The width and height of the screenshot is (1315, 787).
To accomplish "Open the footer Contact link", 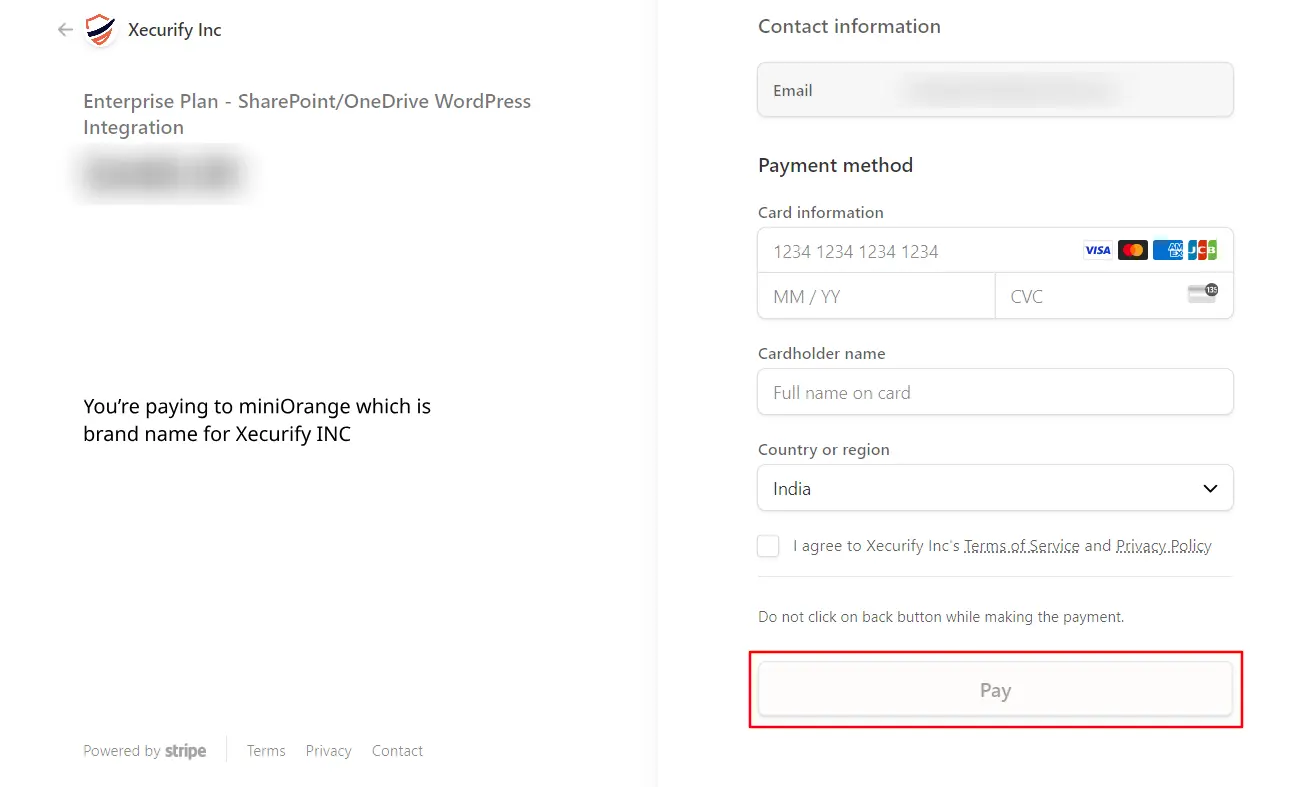I will [397, 751].
